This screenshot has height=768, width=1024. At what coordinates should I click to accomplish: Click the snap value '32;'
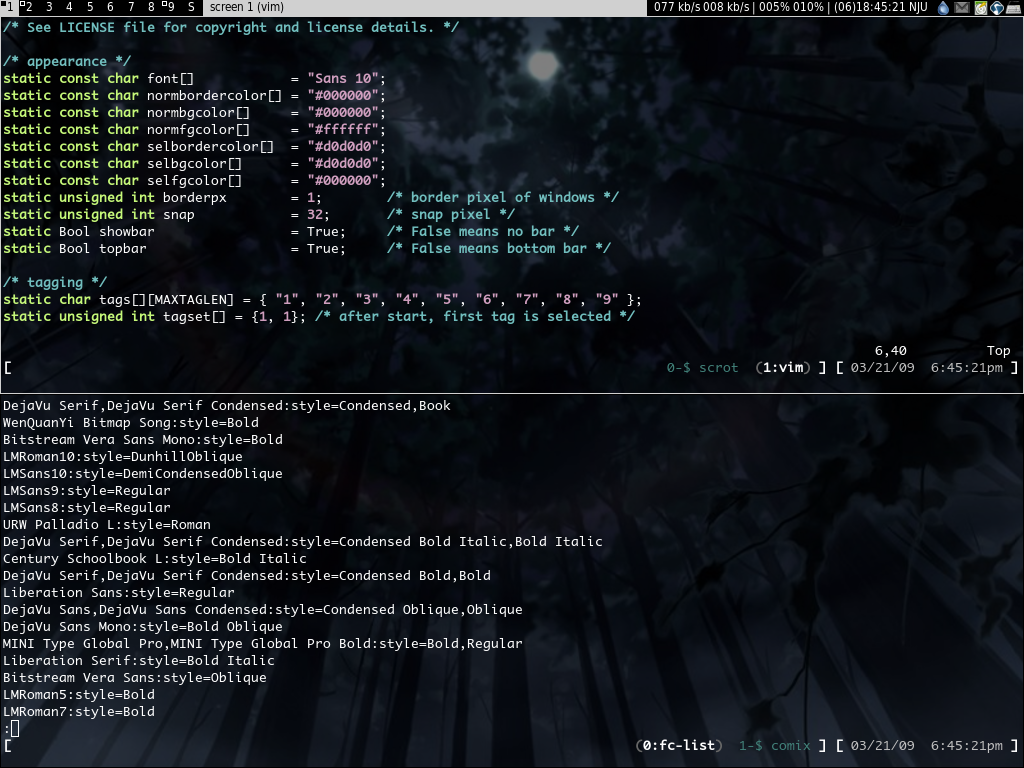(318, 214)
